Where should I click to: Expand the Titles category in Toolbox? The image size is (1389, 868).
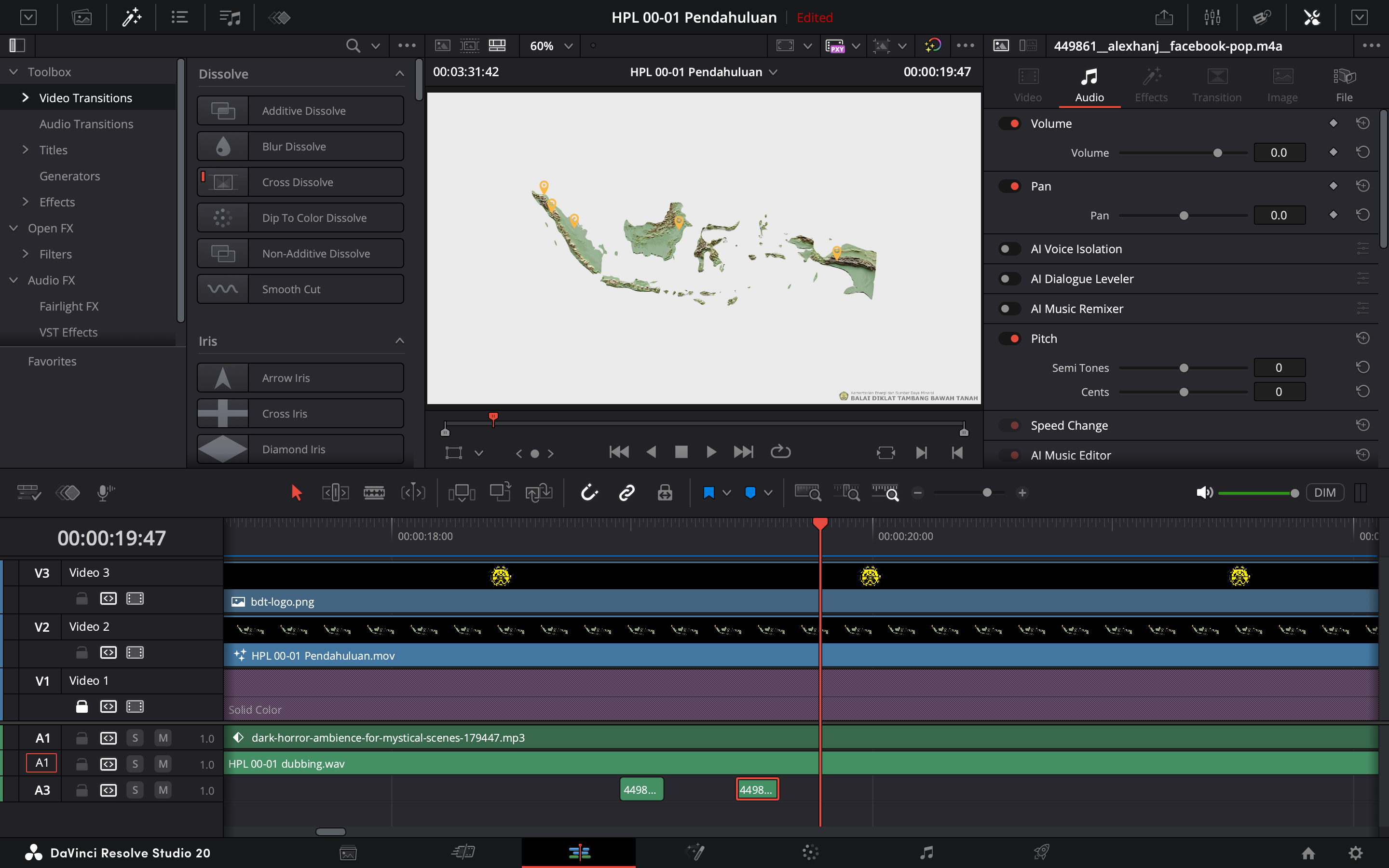pos(25,150)
